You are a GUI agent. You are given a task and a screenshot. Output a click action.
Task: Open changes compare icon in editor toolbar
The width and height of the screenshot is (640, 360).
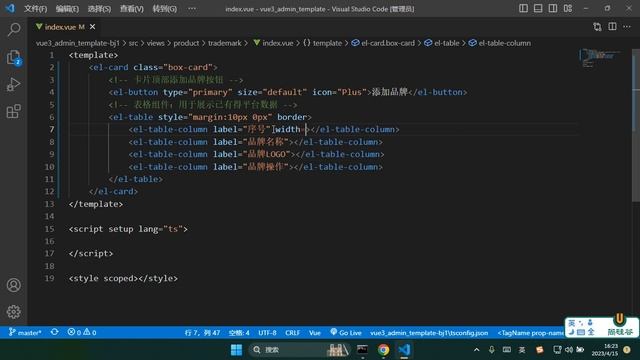pos(597,27)
